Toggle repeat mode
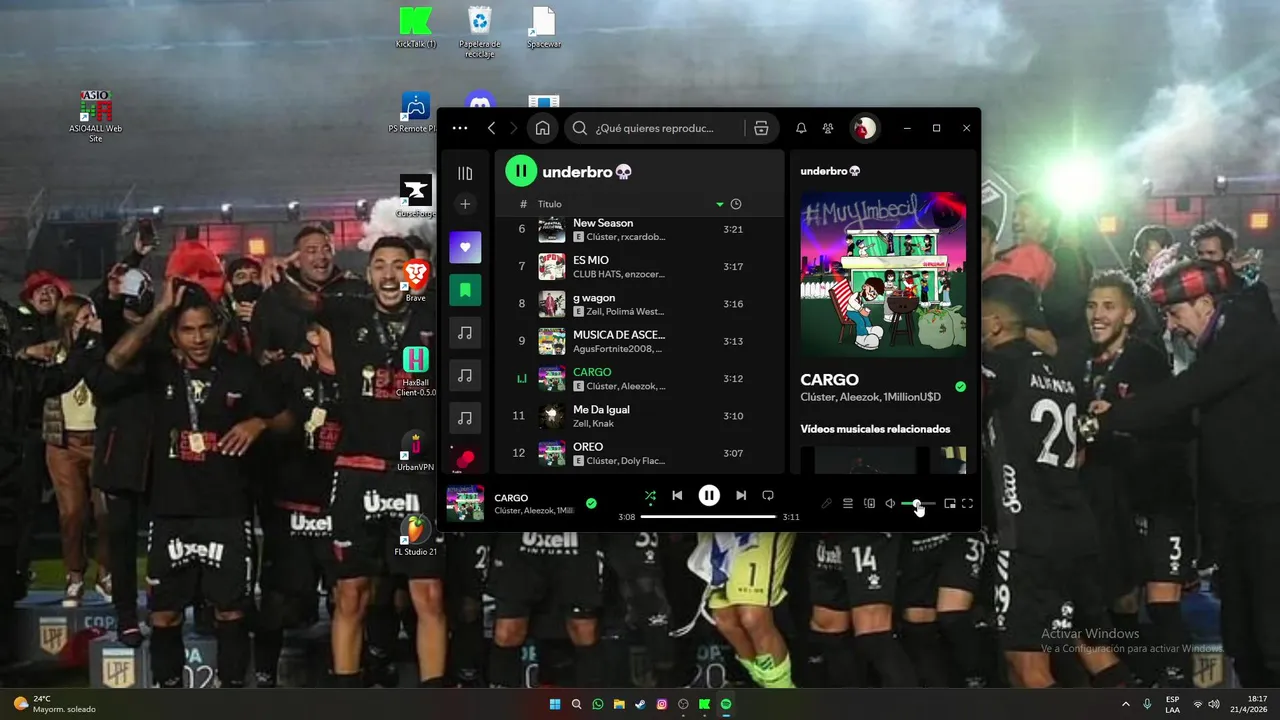 (768, 495)
